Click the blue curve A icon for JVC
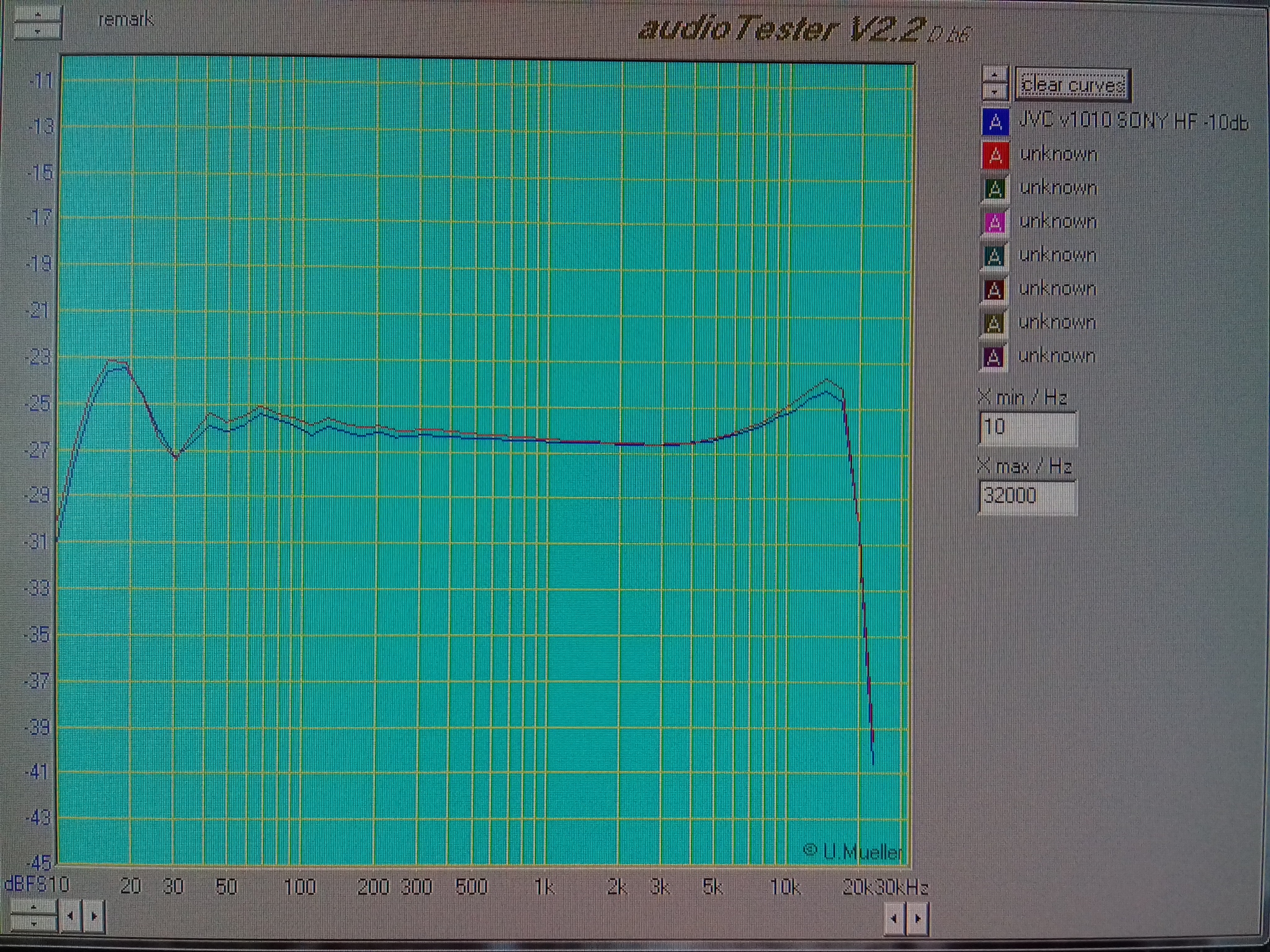Image resolution: width=1270 pixels, height=952 pixels. 995,121
